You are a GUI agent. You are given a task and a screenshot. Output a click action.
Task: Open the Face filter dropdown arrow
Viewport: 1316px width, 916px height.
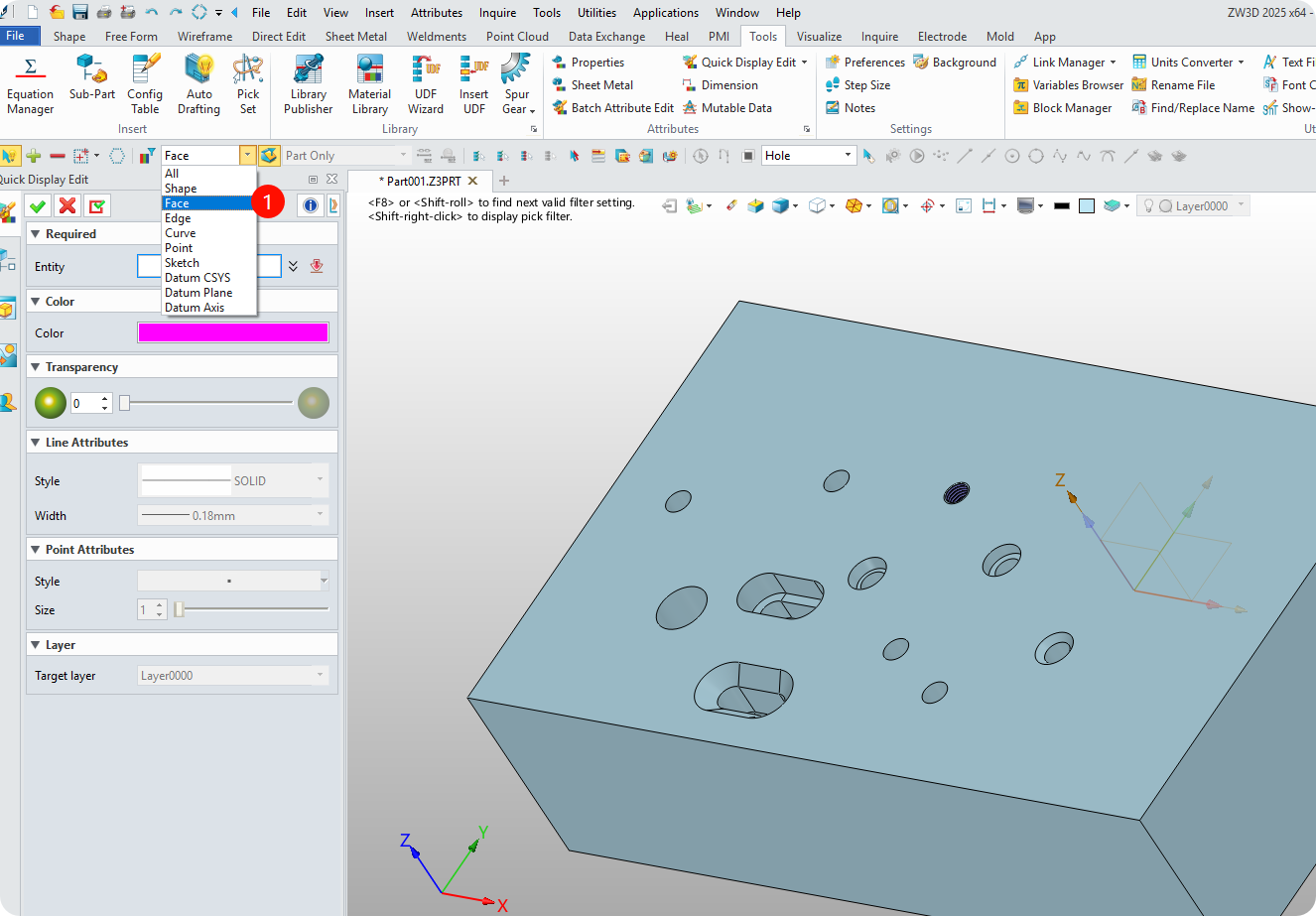(247, 156)
